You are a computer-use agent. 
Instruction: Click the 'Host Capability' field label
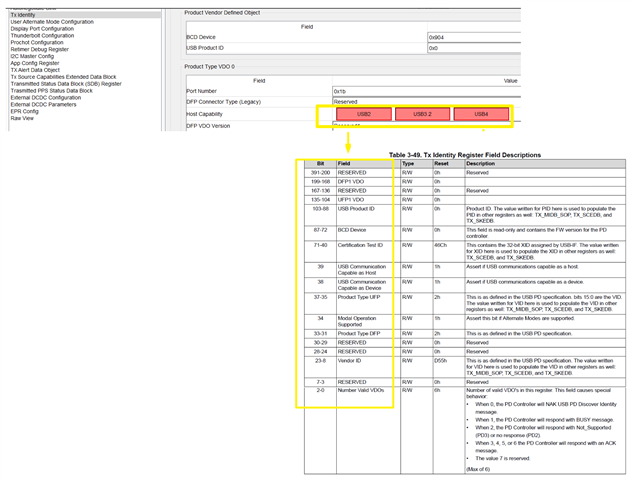[204, 114]
